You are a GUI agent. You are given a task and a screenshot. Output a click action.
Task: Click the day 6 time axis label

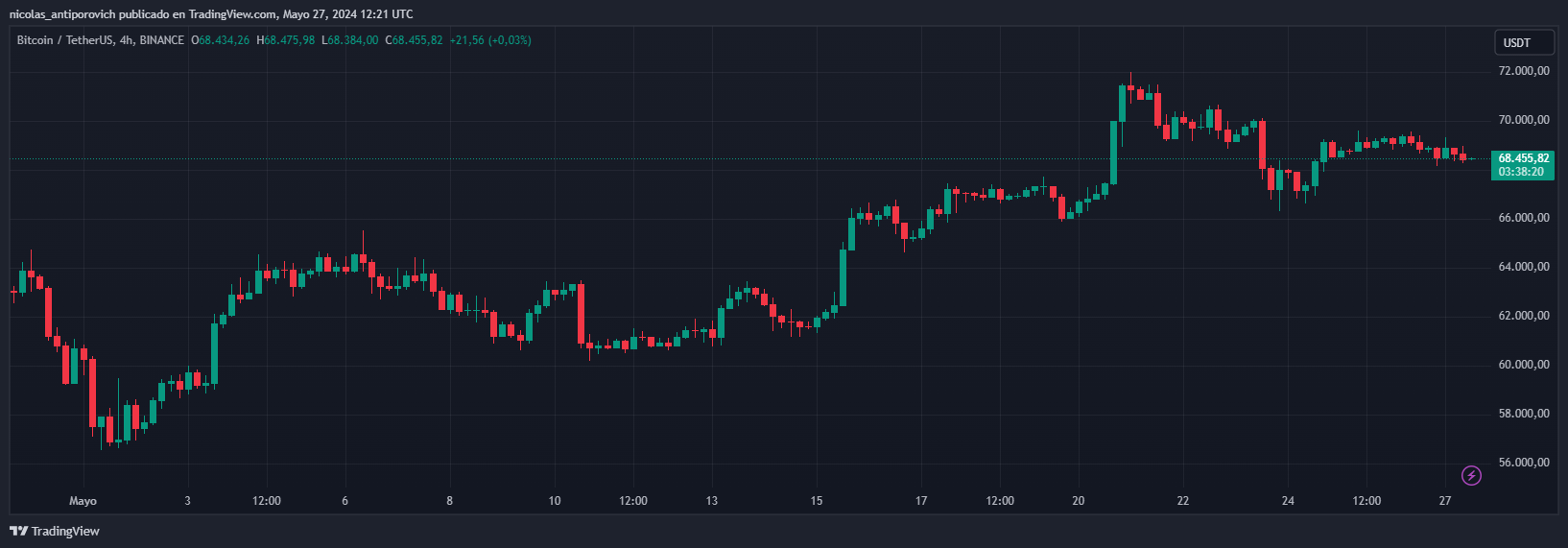[x=345, y=501]
